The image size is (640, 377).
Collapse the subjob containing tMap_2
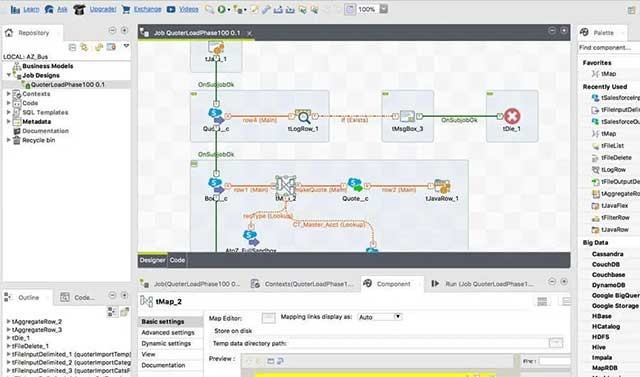point(194,164)
